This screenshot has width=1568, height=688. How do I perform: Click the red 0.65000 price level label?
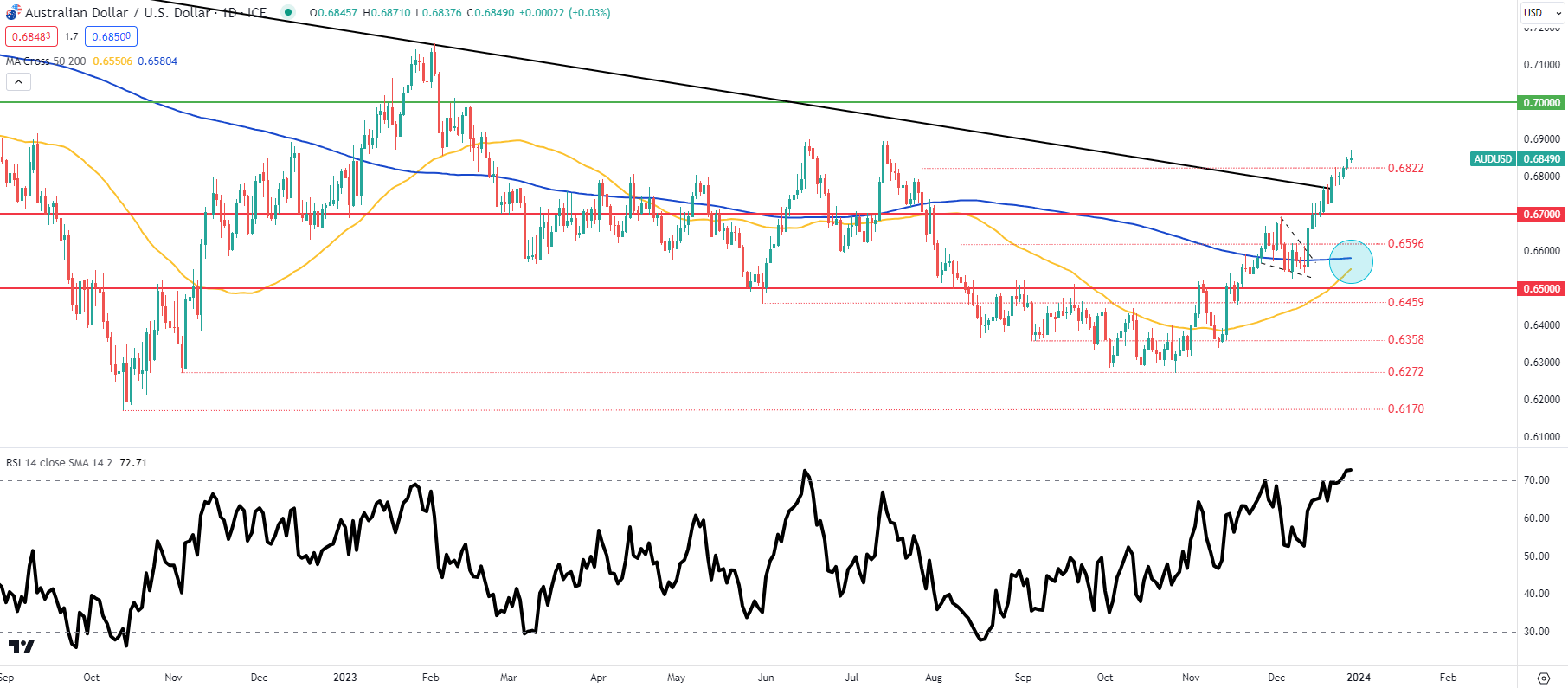tap(1542, 289)
